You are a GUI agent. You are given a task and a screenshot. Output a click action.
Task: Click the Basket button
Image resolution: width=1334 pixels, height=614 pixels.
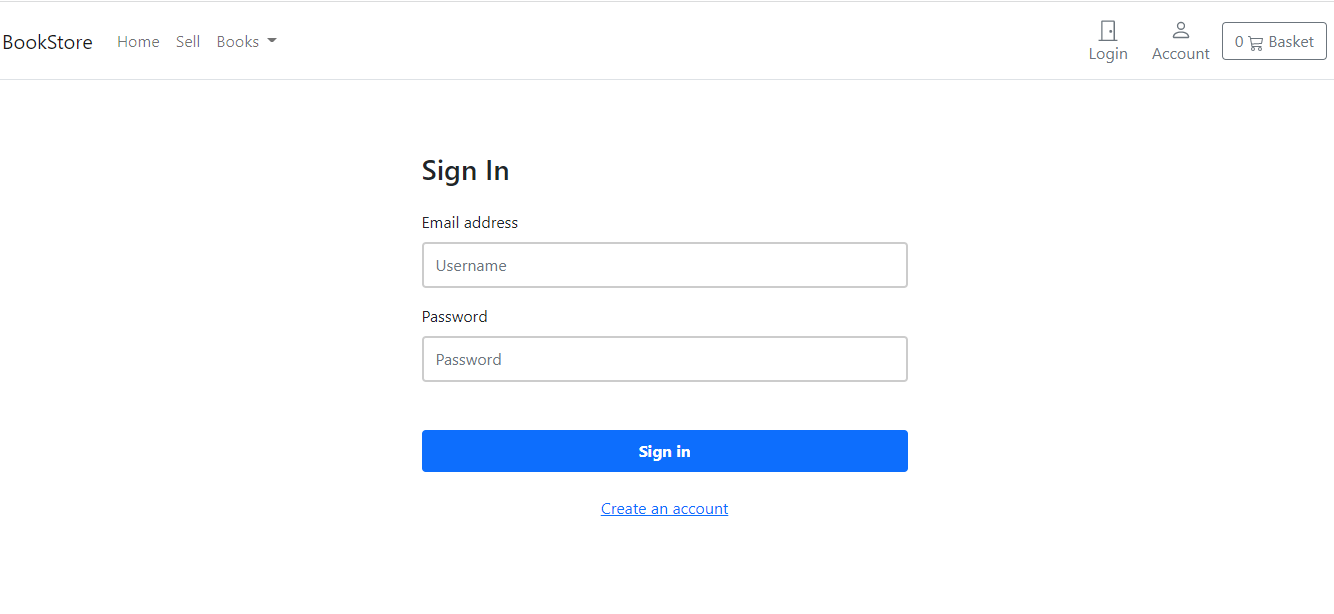click(x=1274, y=41)
